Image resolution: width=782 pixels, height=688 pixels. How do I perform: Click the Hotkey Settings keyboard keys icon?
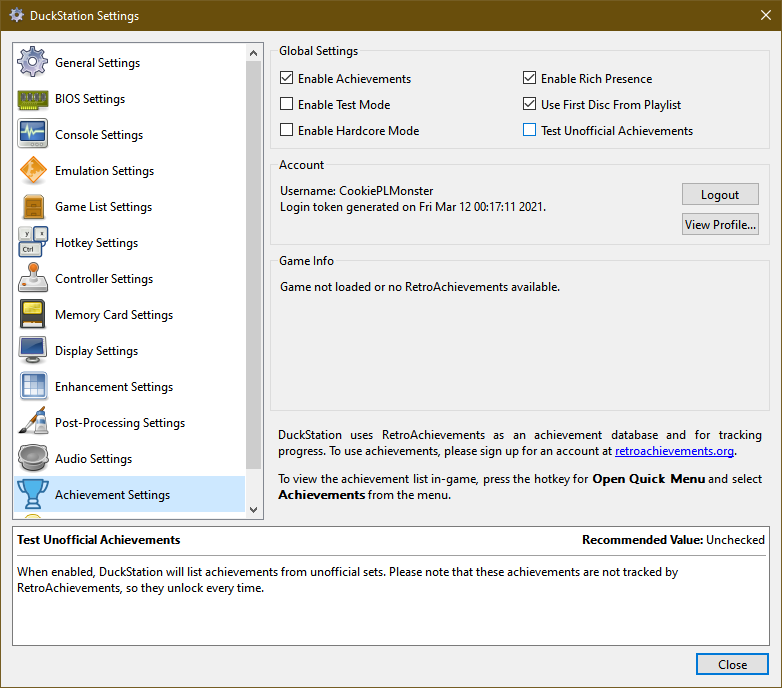(33, 242)
